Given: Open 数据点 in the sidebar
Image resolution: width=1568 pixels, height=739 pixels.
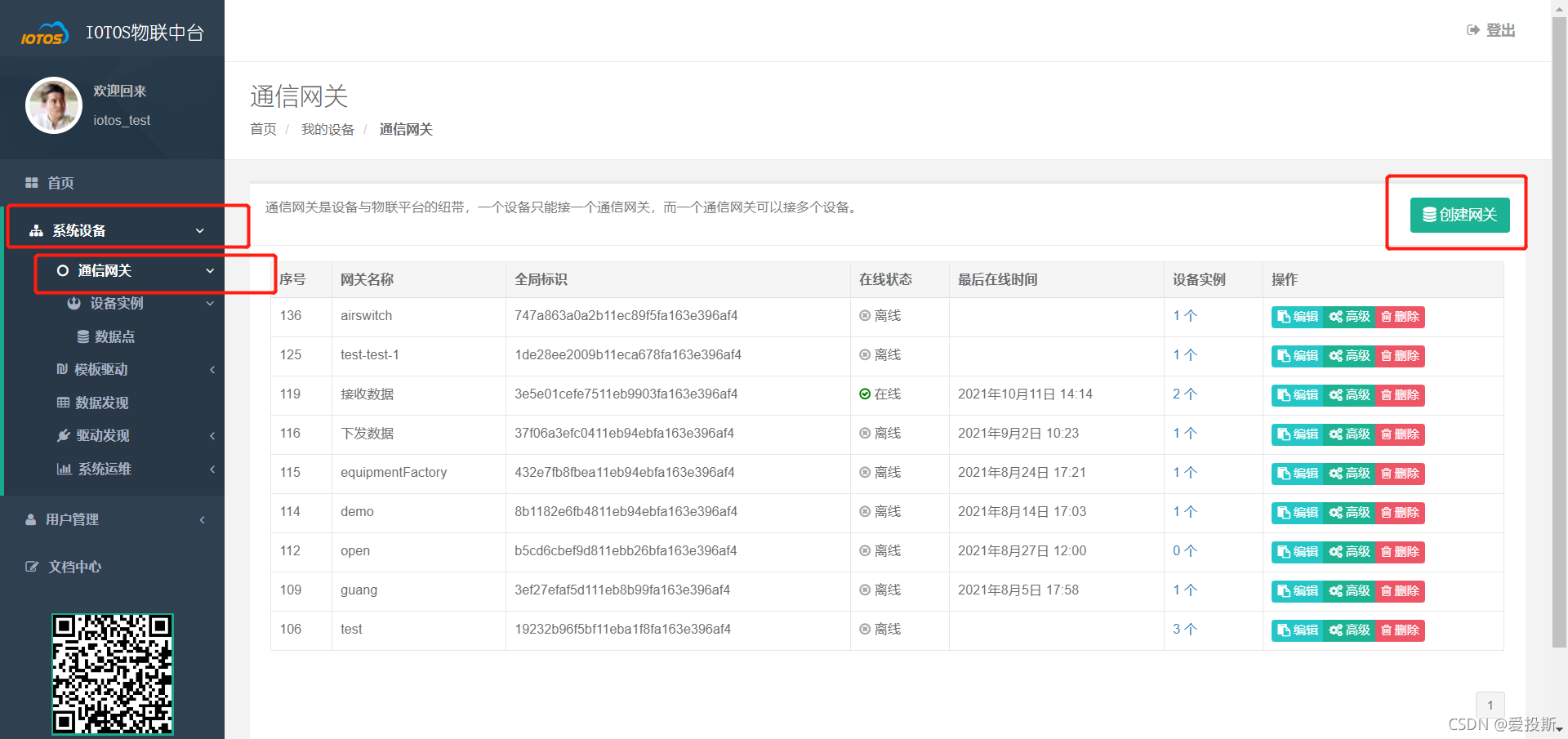Looking at the screenshot, I should click(x=114, y=336).
